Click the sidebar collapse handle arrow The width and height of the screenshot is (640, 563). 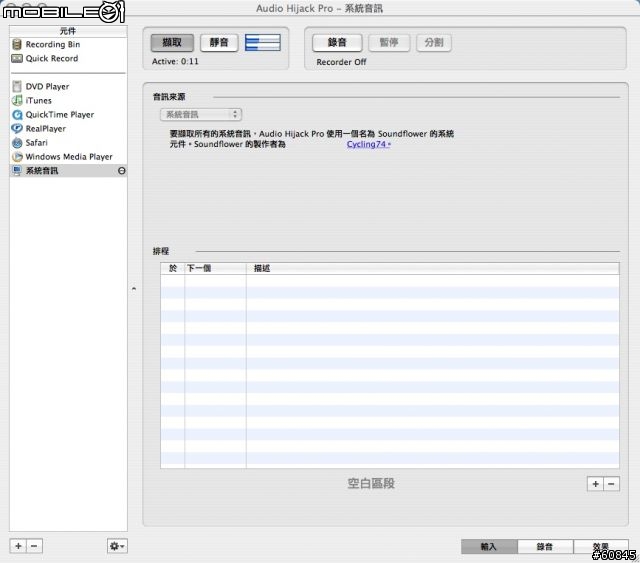click(134, 289)
